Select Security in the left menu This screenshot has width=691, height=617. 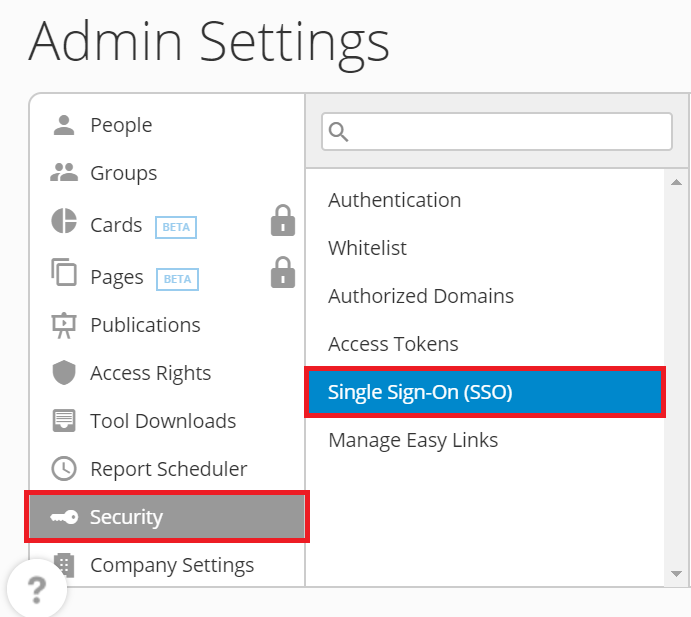click(x=167, y=517)
